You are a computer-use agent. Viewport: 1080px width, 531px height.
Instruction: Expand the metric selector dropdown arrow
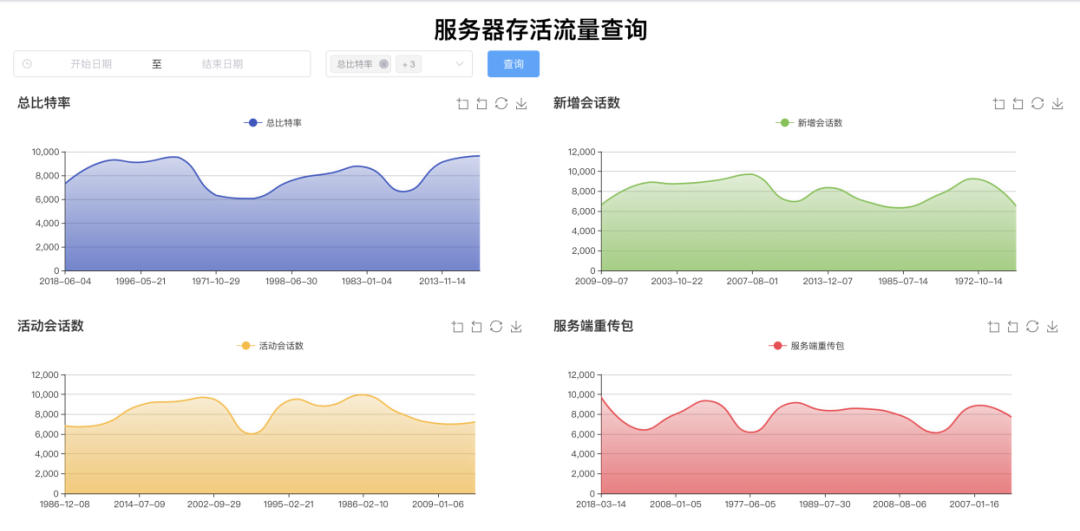click(460, 64)
